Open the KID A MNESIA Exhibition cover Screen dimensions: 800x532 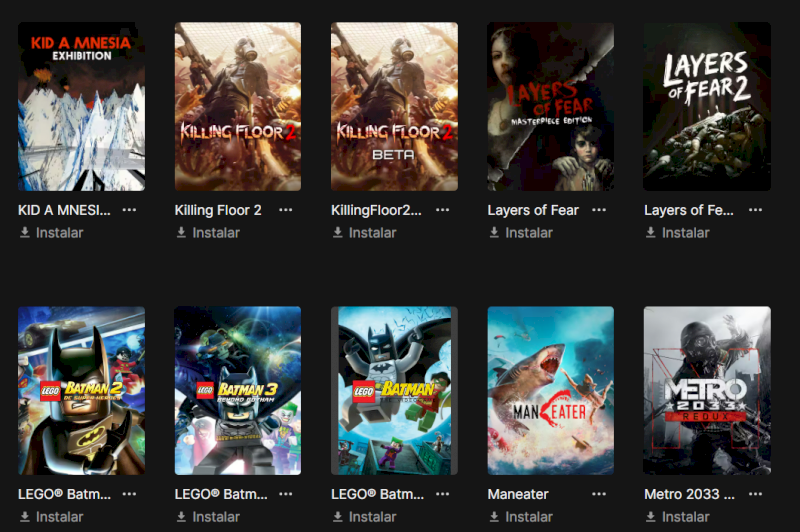(x=82, y=106)
